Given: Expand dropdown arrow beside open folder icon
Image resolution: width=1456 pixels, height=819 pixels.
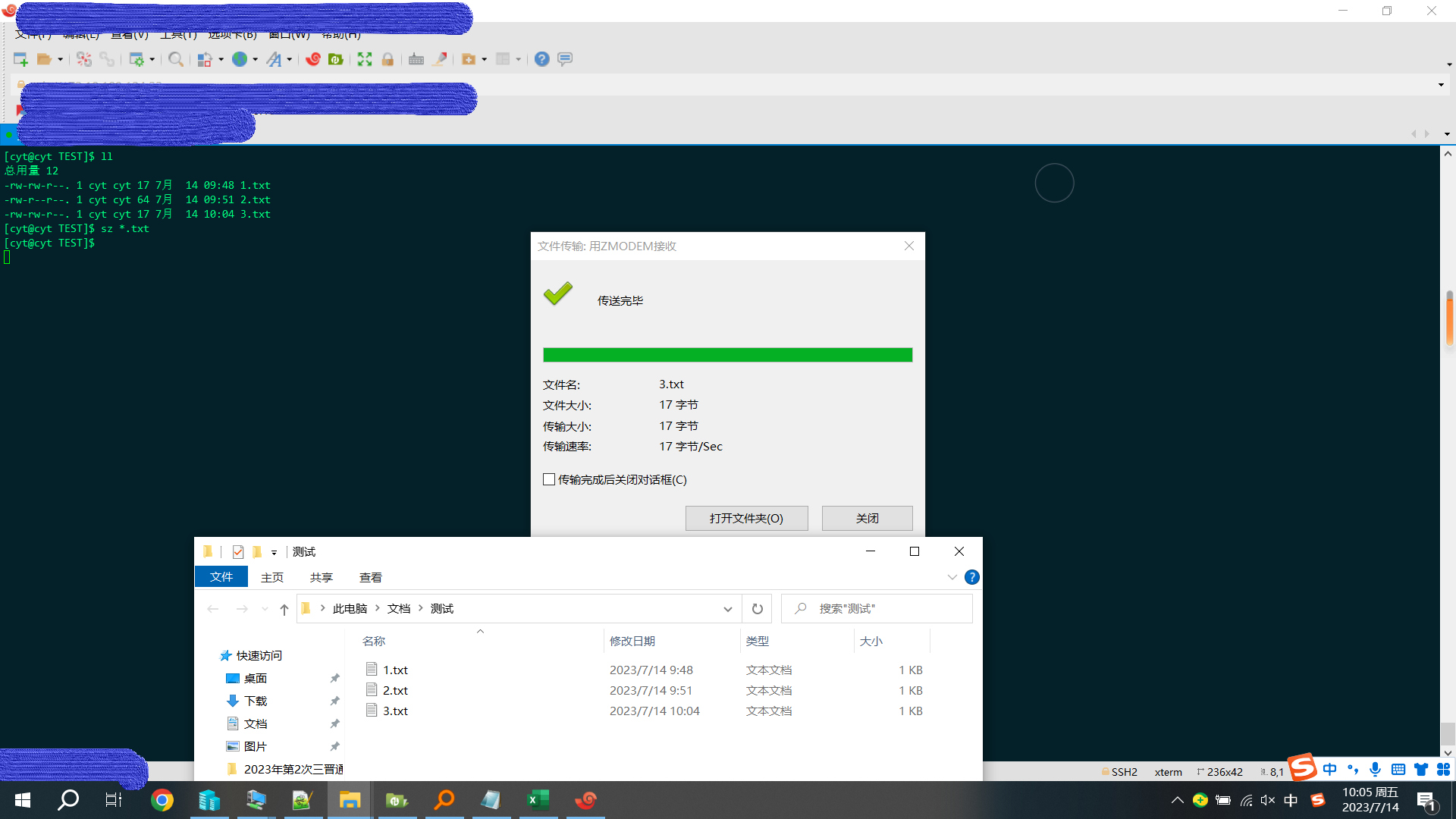Looking at the screenshot, I should click(x=61, y=59).
